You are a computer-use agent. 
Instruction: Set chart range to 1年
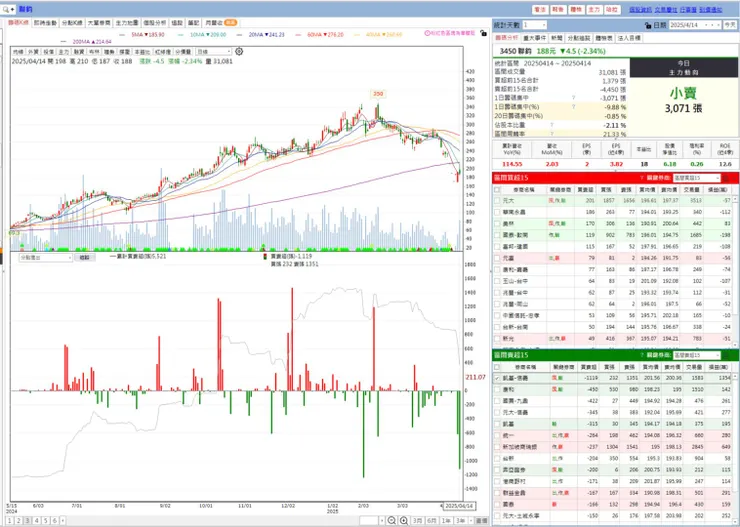click(446, 520)
